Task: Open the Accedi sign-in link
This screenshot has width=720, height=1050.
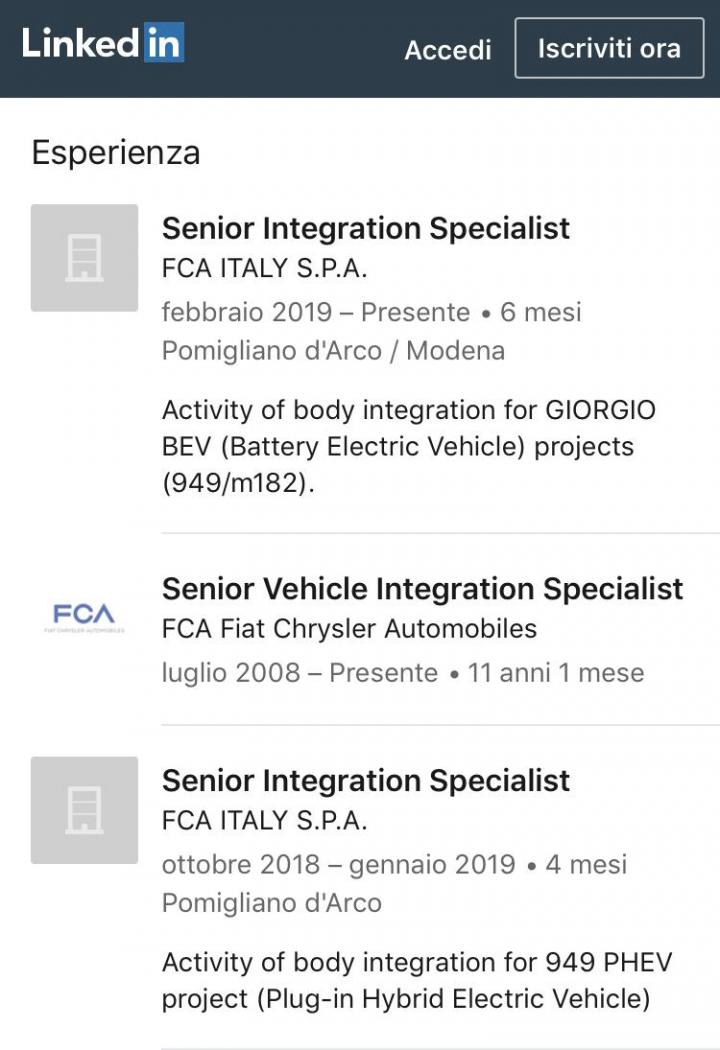Action: [x=448, y=50]
